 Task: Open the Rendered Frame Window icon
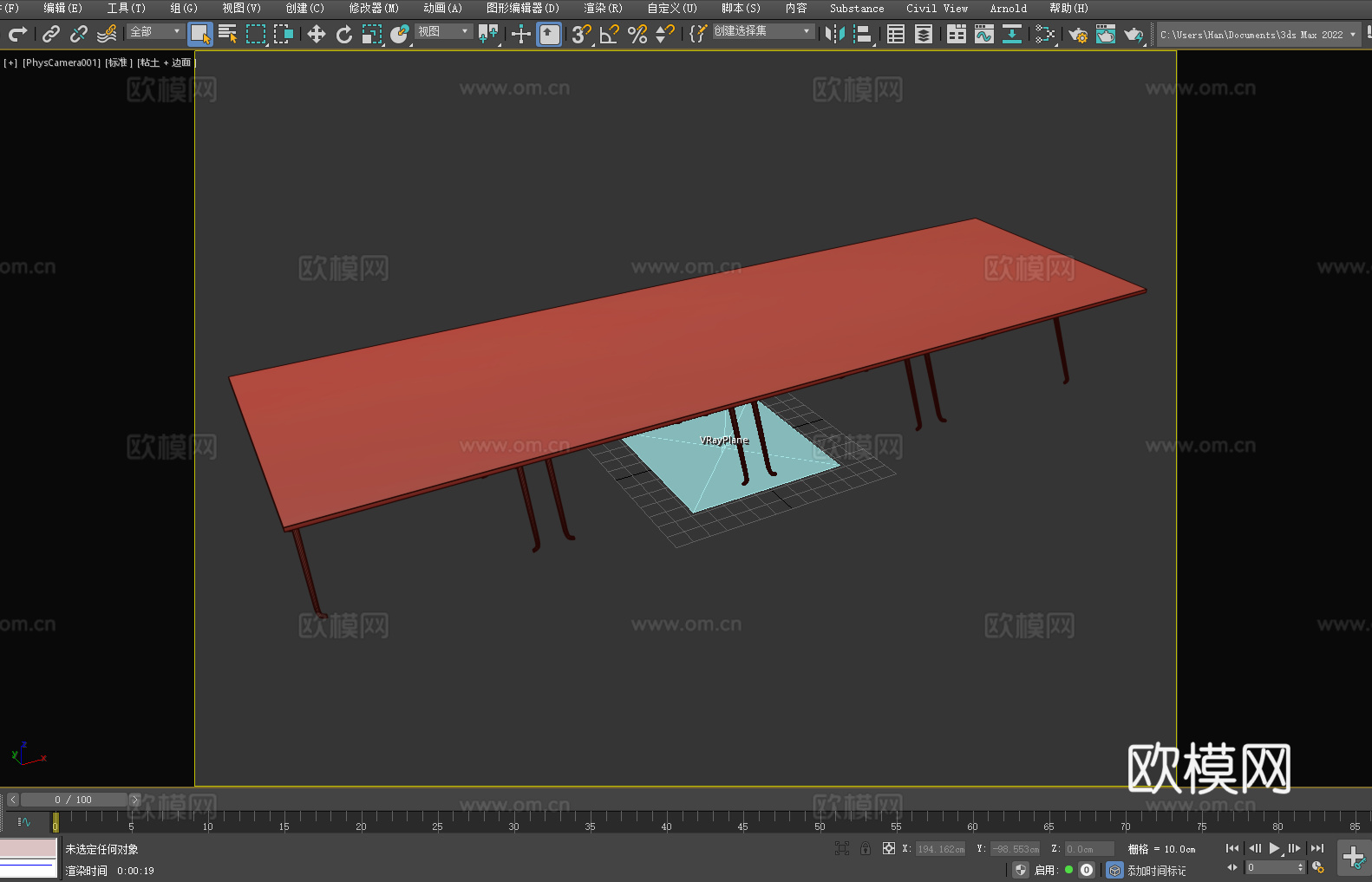tap(1106, 34)
